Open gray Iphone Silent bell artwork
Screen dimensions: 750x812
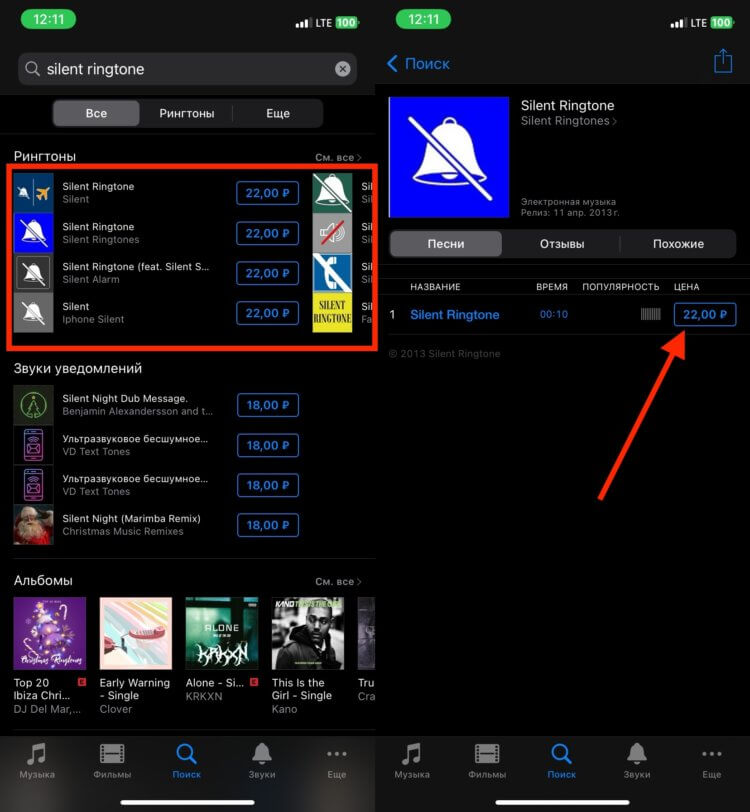coord(33,313)
